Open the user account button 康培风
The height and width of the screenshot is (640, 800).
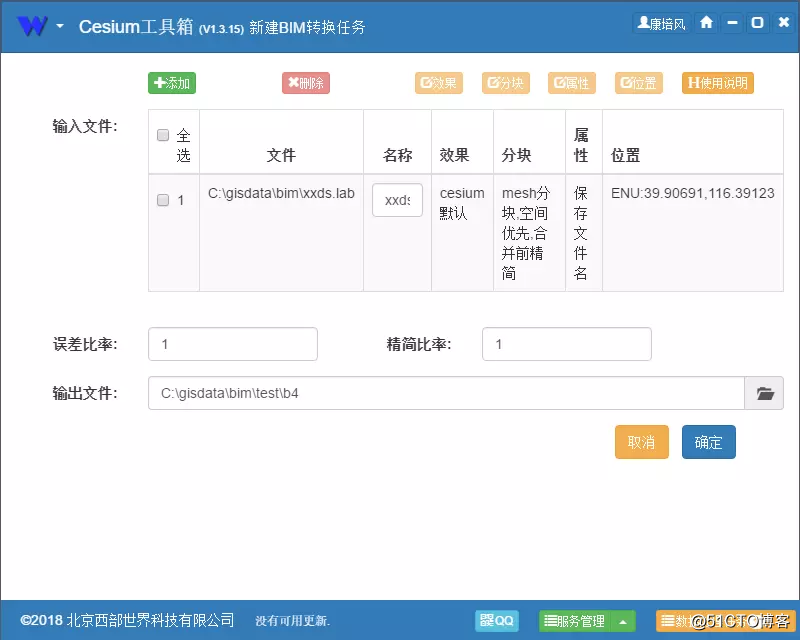[x=662, y=23]
